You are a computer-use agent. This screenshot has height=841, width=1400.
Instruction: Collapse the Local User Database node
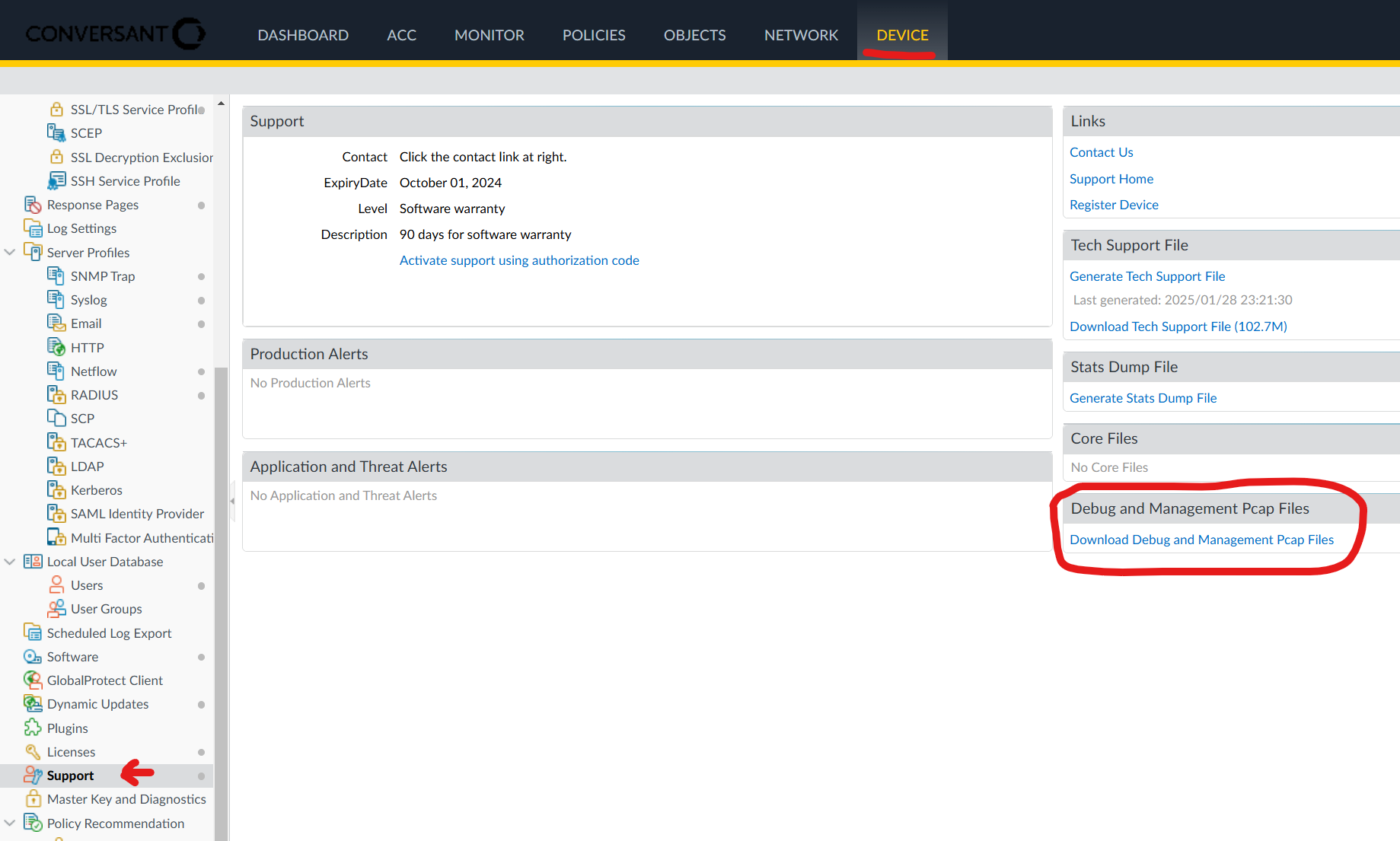click(10, 561)
